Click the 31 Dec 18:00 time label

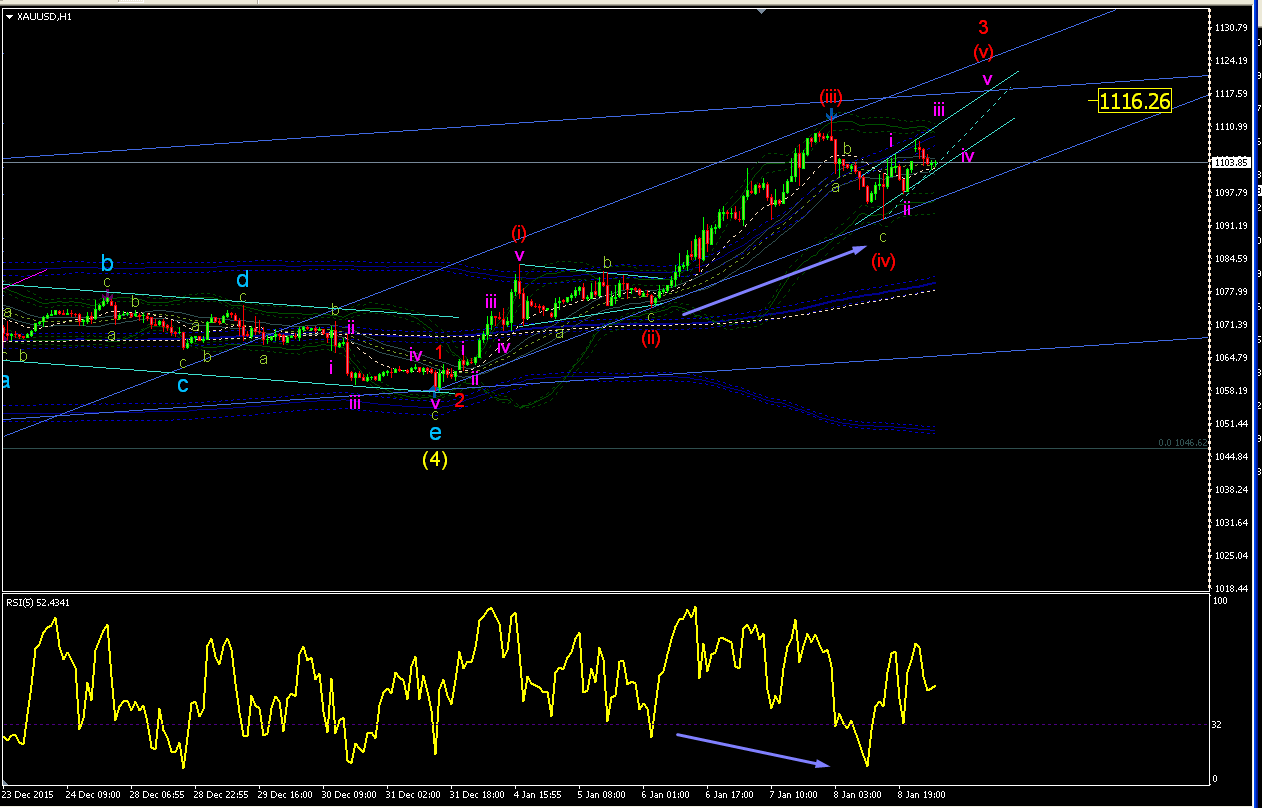[475, 795]
